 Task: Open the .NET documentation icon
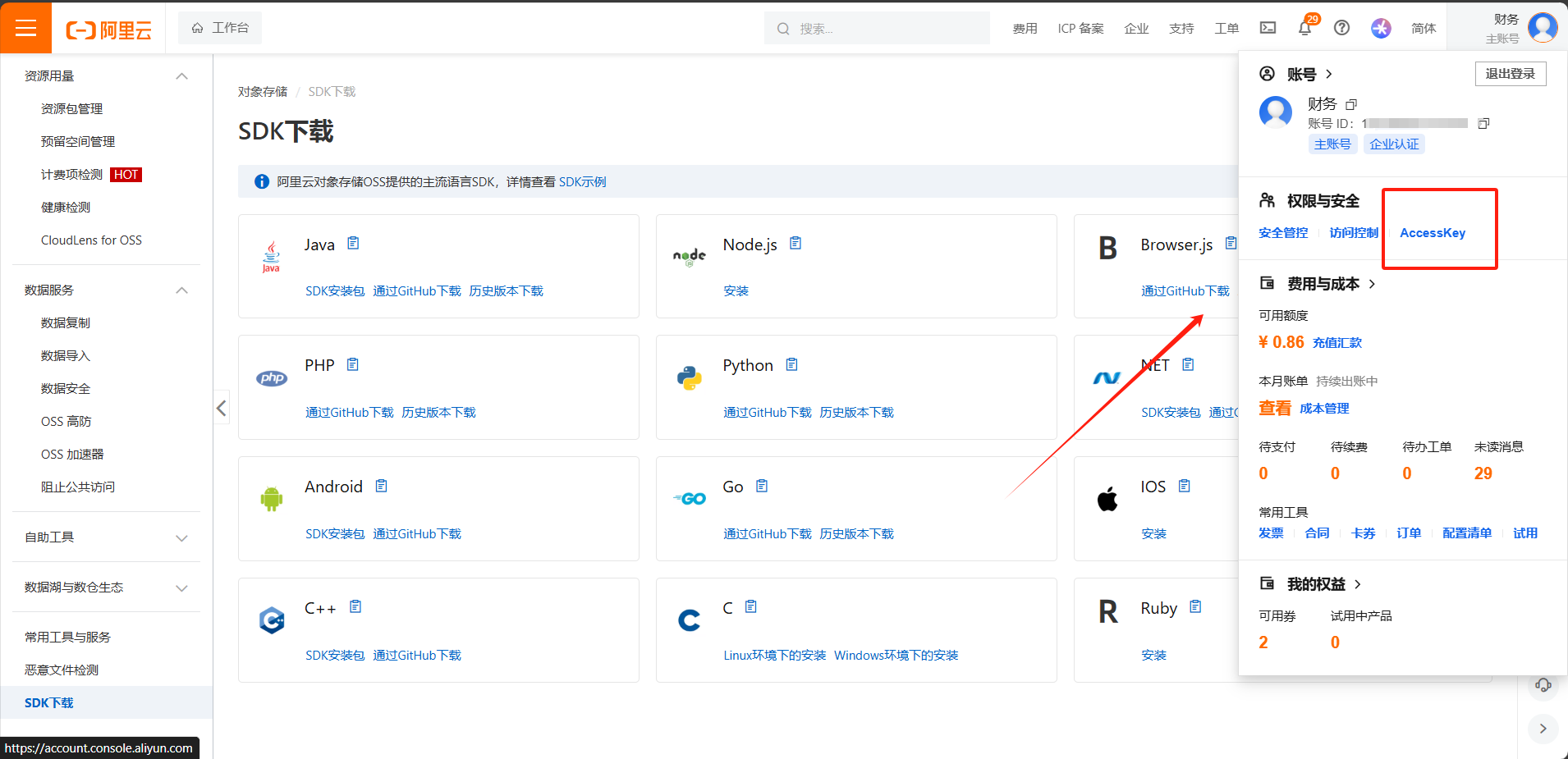(1188, 364)
